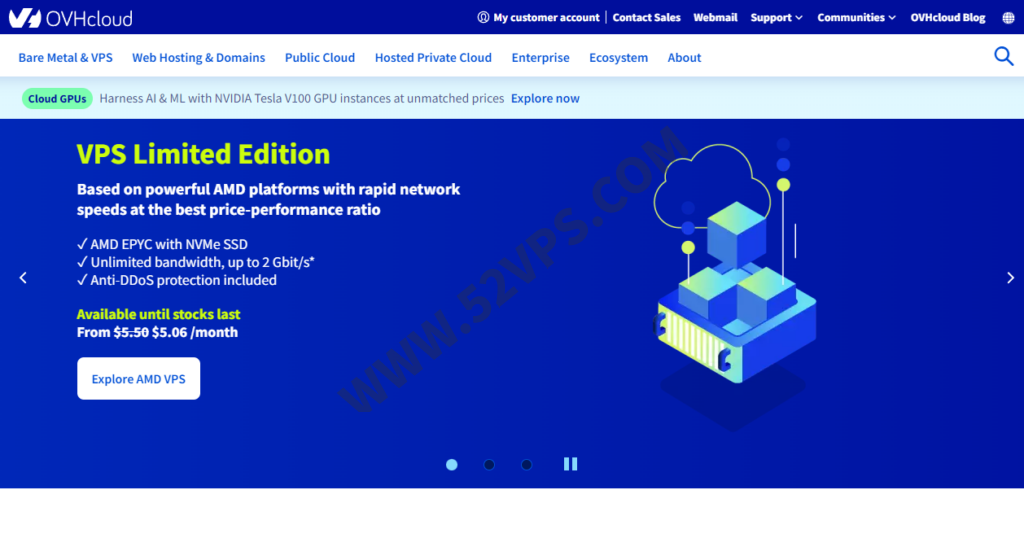Open Web Hosting & Domains menu
The height and width of the screenshot is (538, 1024).
199,57
